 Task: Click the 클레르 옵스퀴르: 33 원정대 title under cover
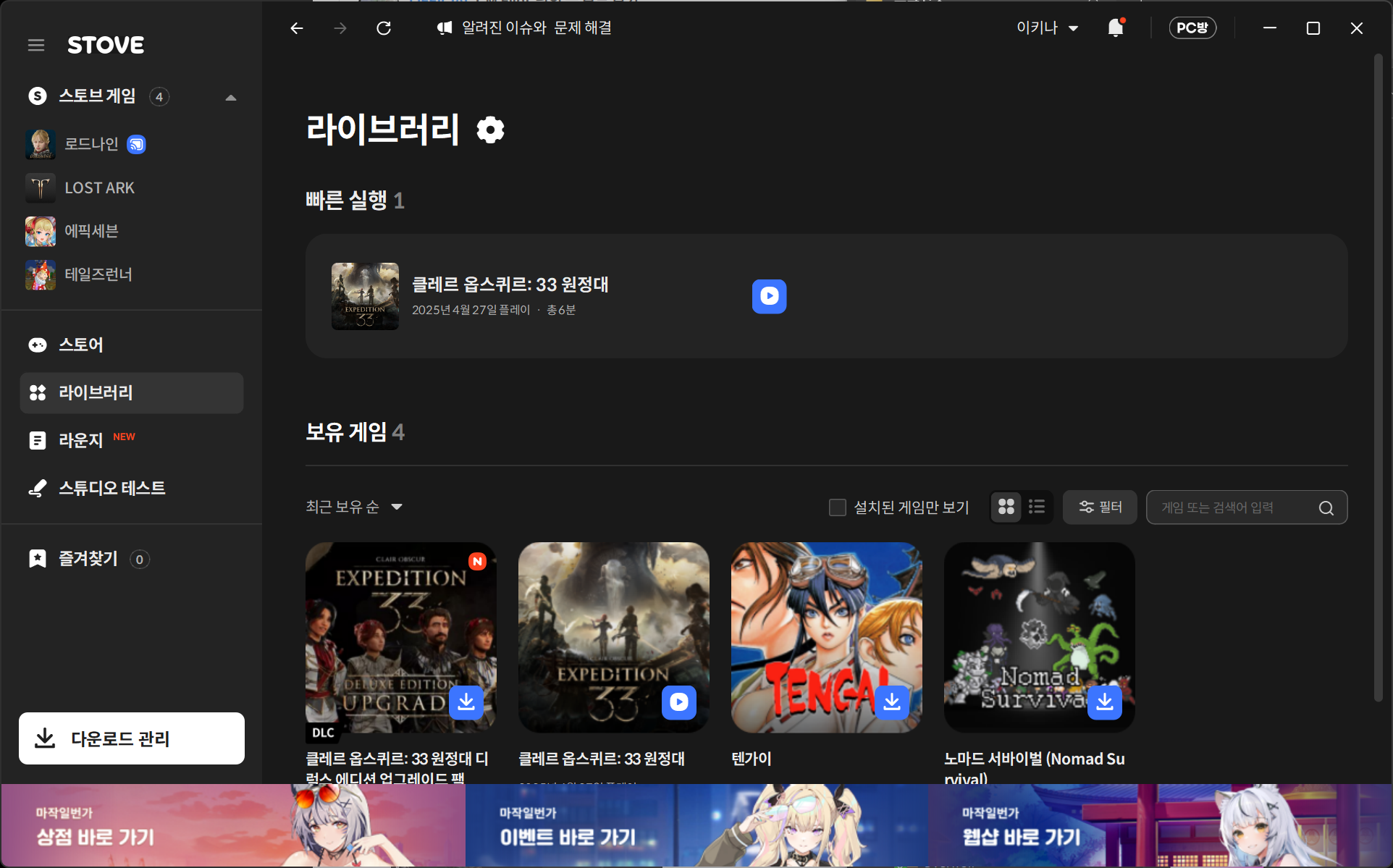coord(602,759)
